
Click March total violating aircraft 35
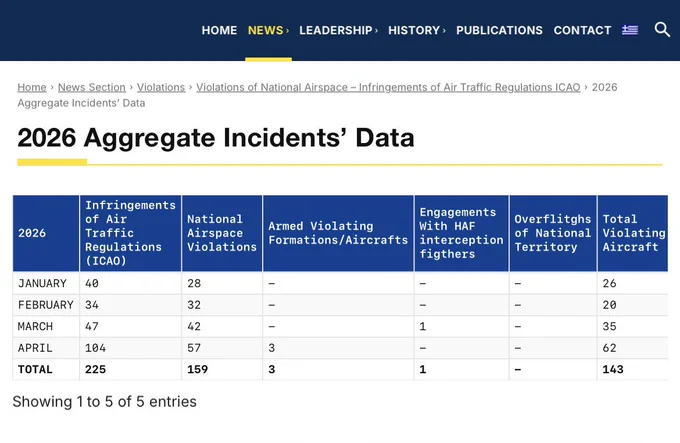coord(609,326)
